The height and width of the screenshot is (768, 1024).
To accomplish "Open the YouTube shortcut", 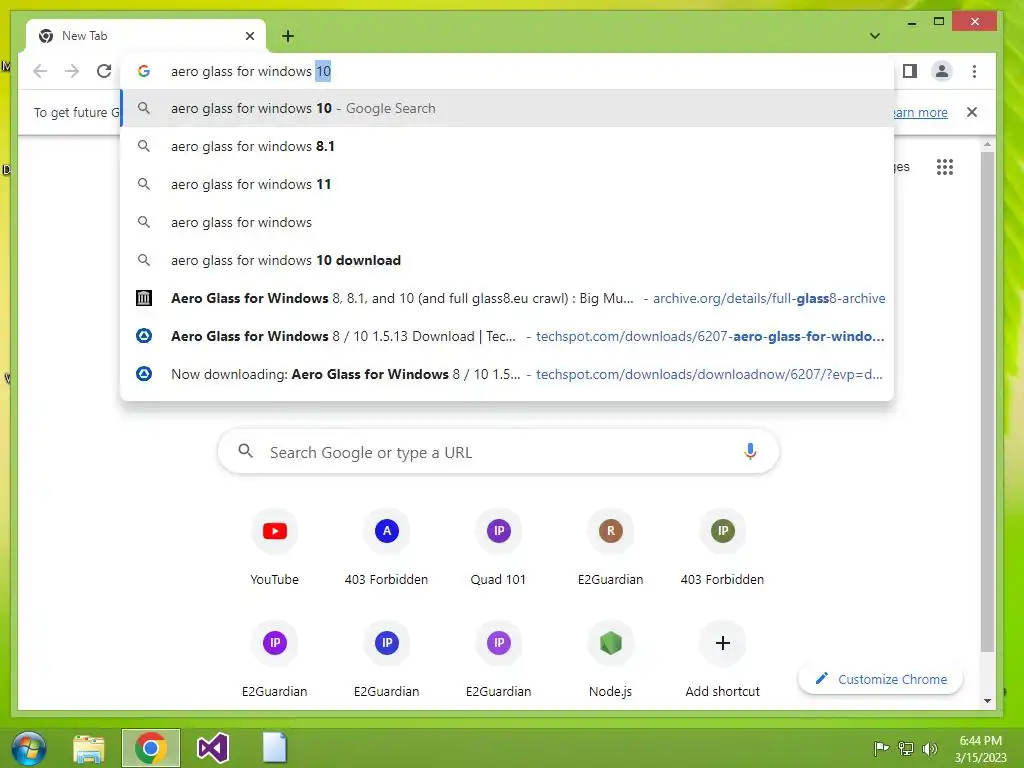I will pos(274,549).
